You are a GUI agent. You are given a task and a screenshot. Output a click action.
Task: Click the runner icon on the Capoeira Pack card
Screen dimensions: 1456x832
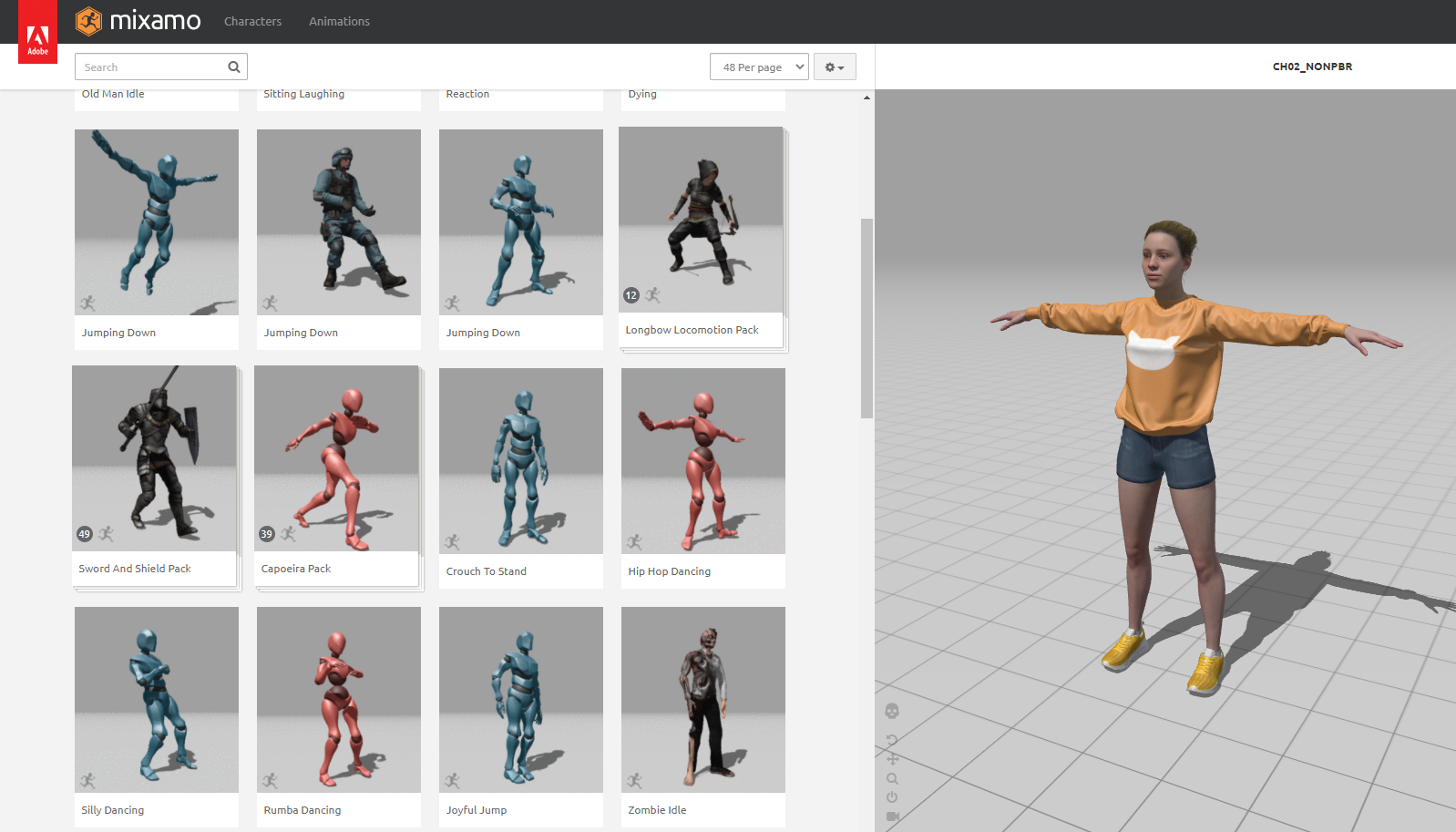[288, 534]
